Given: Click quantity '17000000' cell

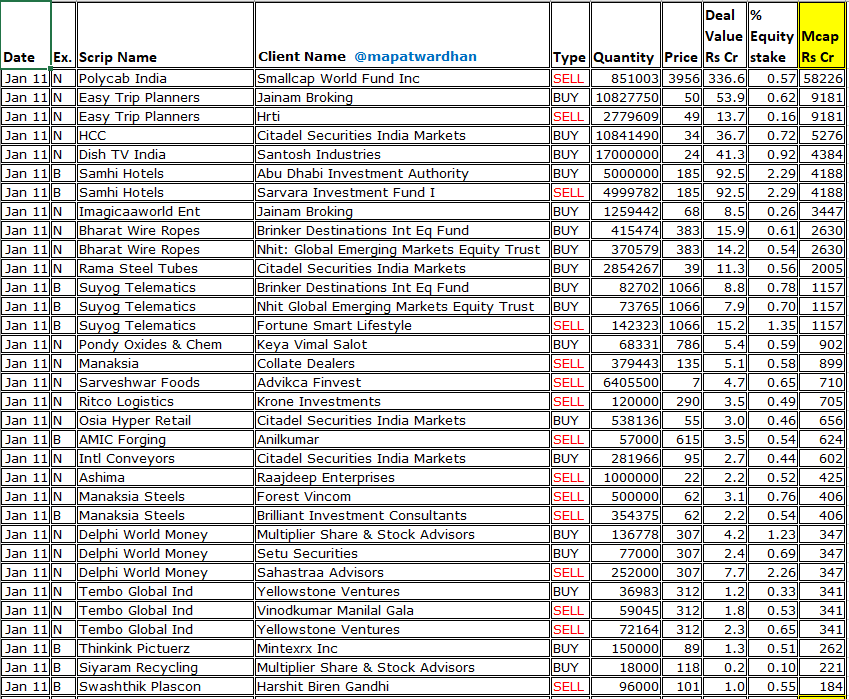Looking at the screenshot, I should [x=625, y=154].
